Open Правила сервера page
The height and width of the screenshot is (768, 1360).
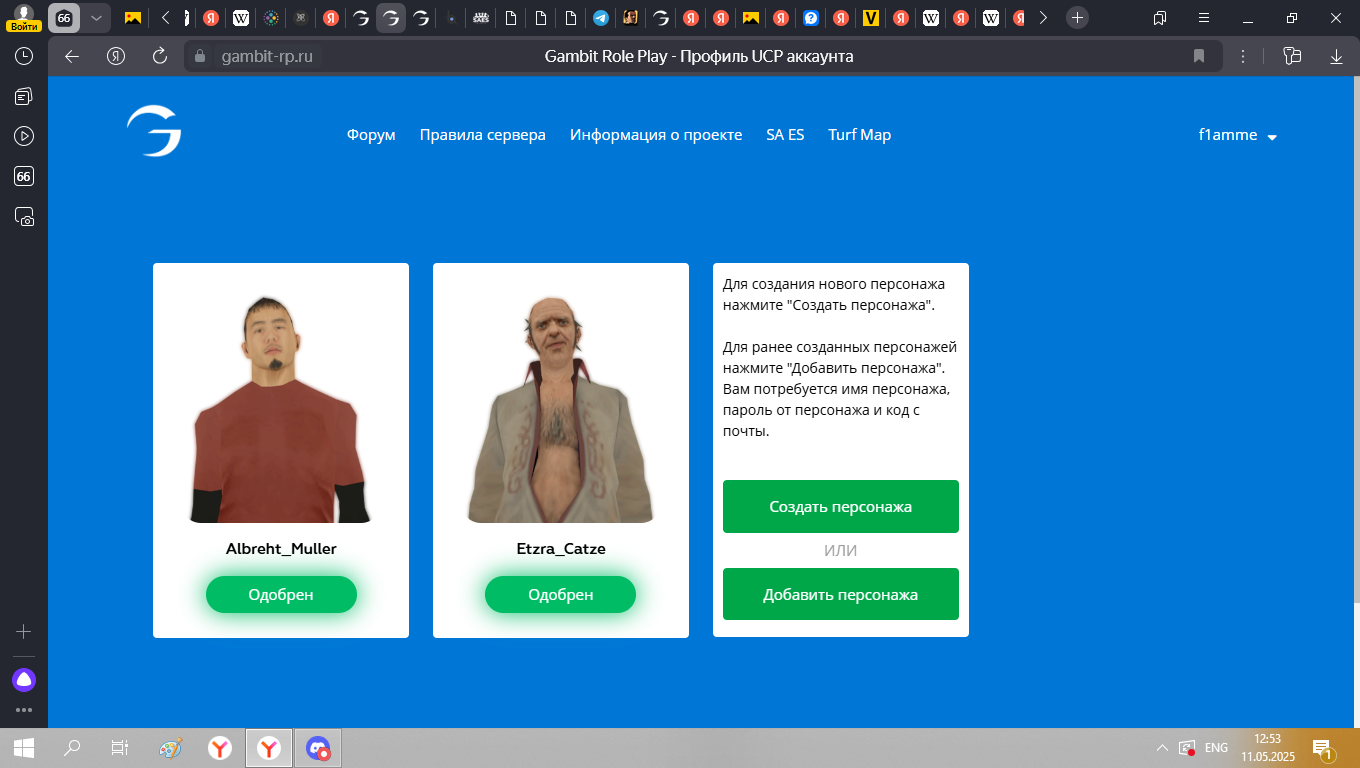tap(483, 135)
